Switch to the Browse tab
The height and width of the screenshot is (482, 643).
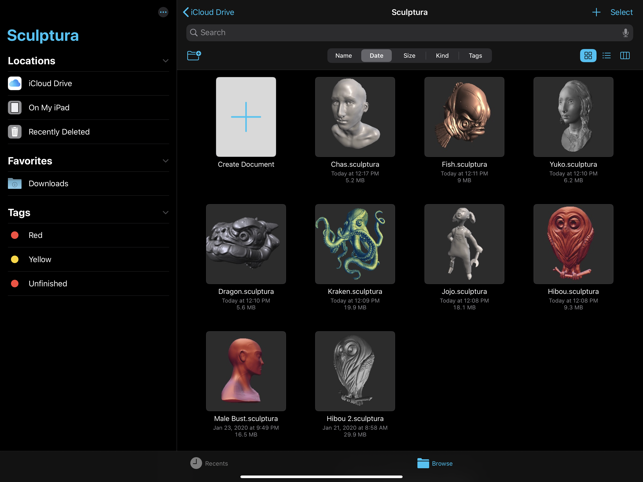435,463
